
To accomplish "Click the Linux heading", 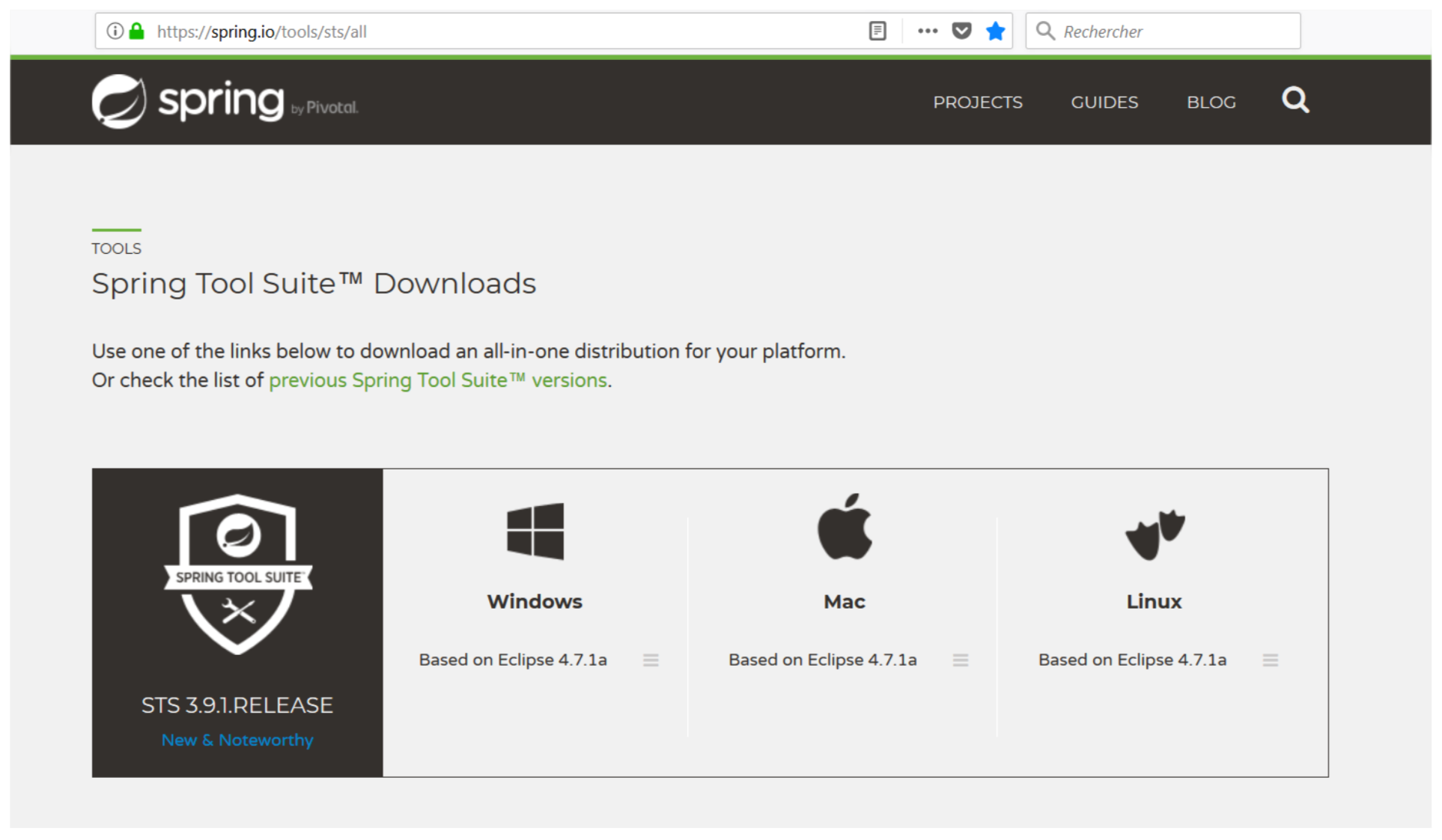I will coord(1154,601).
